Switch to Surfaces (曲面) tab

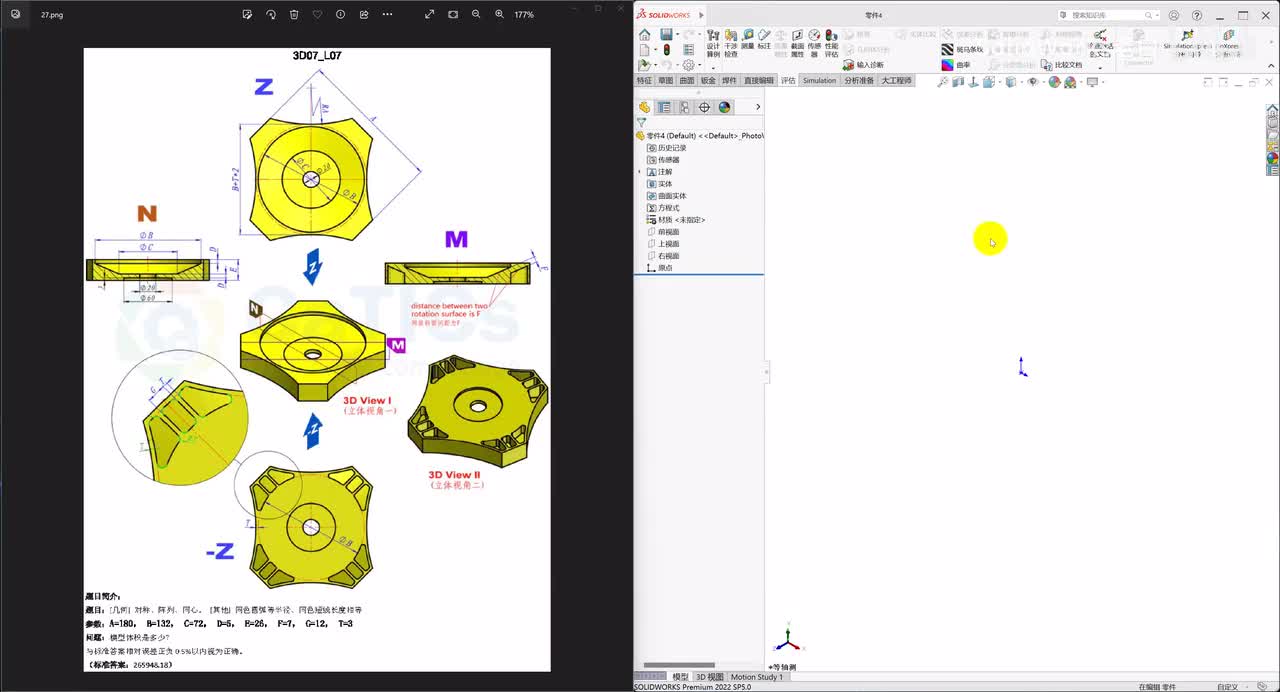687,81
